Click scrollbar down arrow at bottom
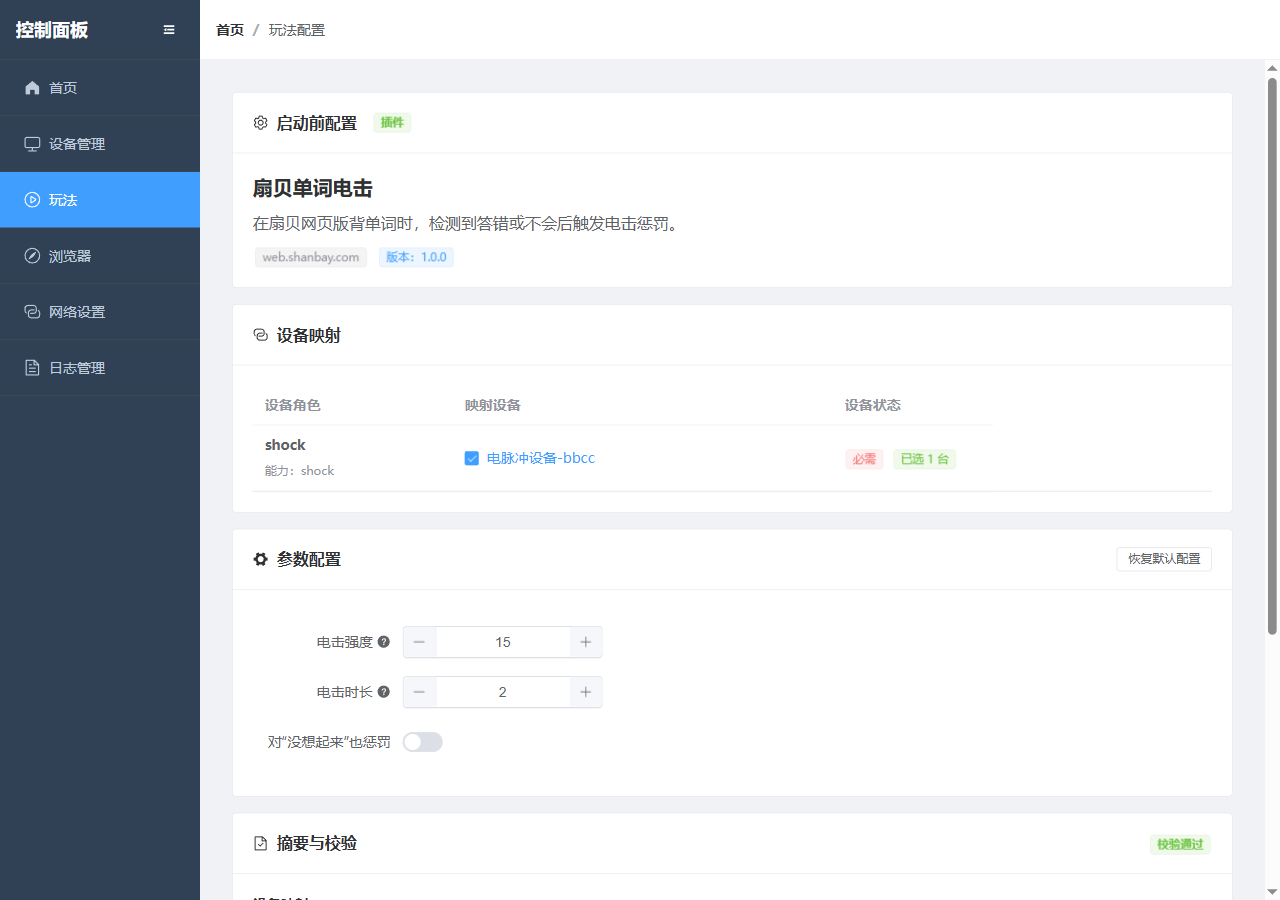Screen dimensions: 1280x900 1272,891
